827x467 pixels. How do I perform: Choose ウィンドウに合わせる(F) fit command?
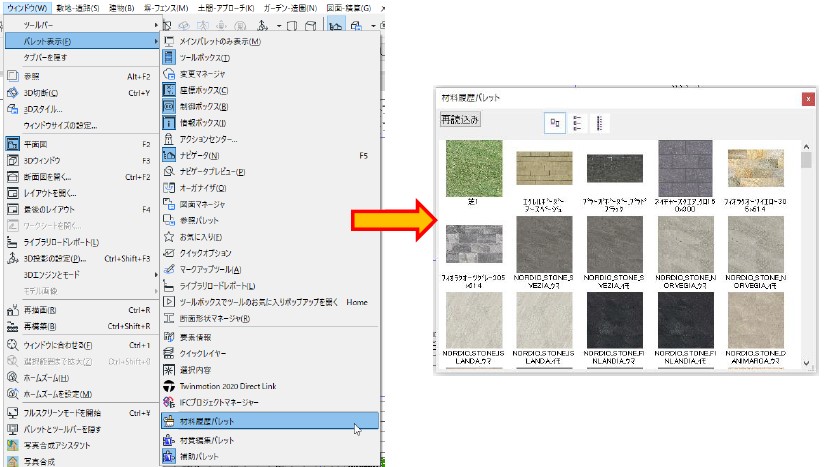(82, 345)
